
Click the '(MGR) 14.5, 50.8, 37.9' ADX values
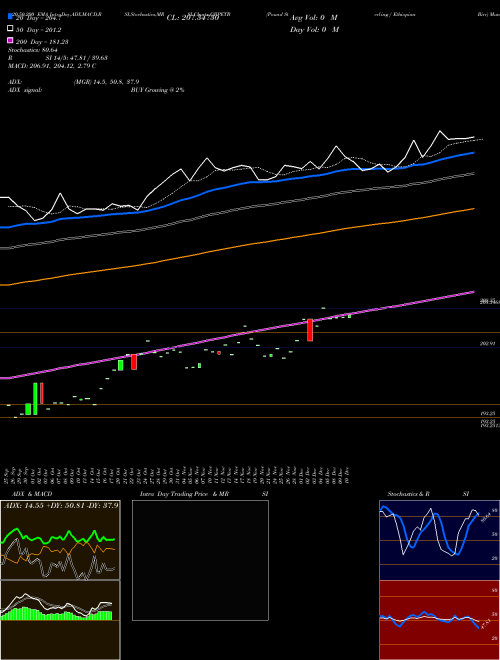[106, 82]
